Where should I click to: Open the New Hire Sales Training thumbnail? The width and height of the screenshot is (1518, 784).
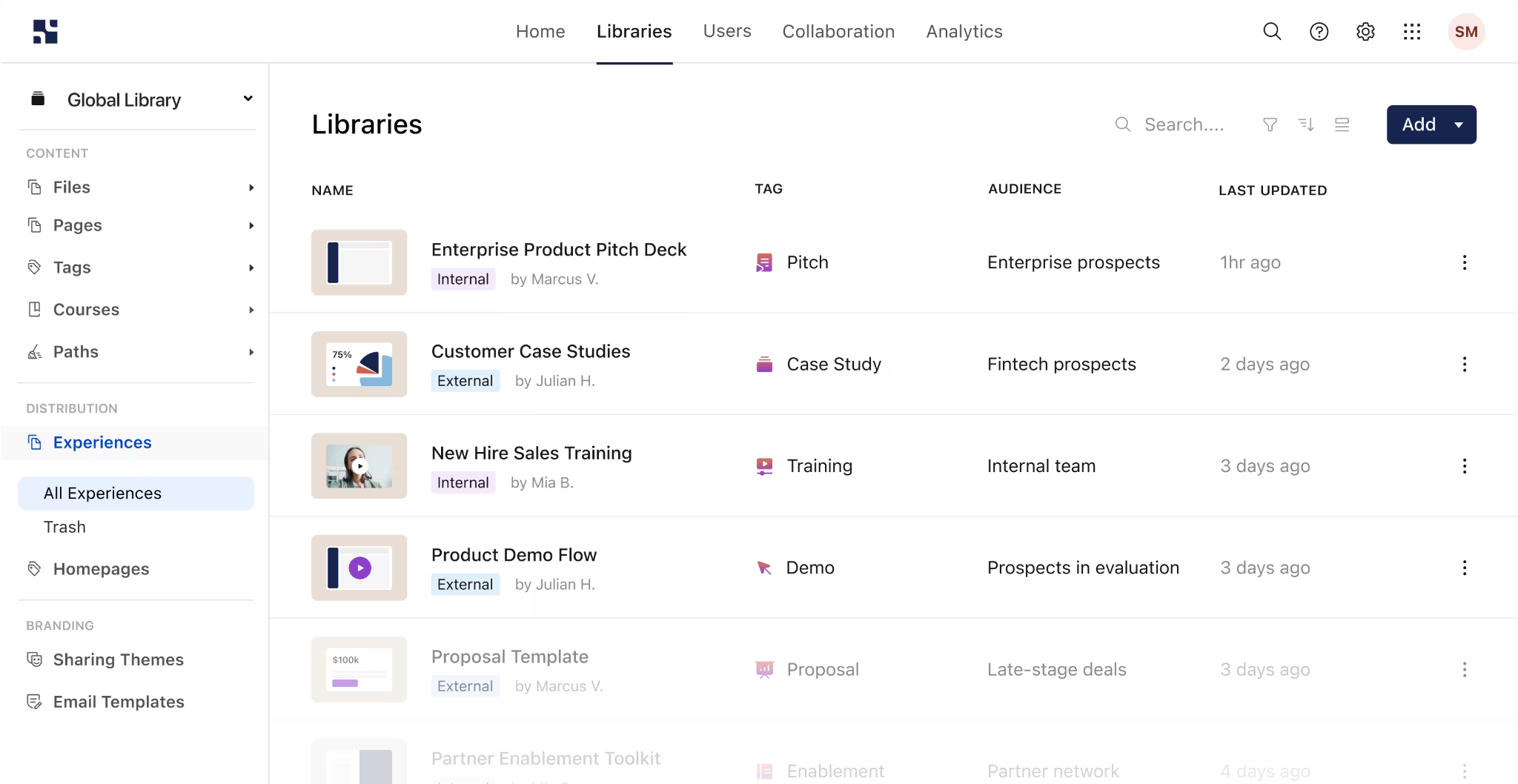359,466
